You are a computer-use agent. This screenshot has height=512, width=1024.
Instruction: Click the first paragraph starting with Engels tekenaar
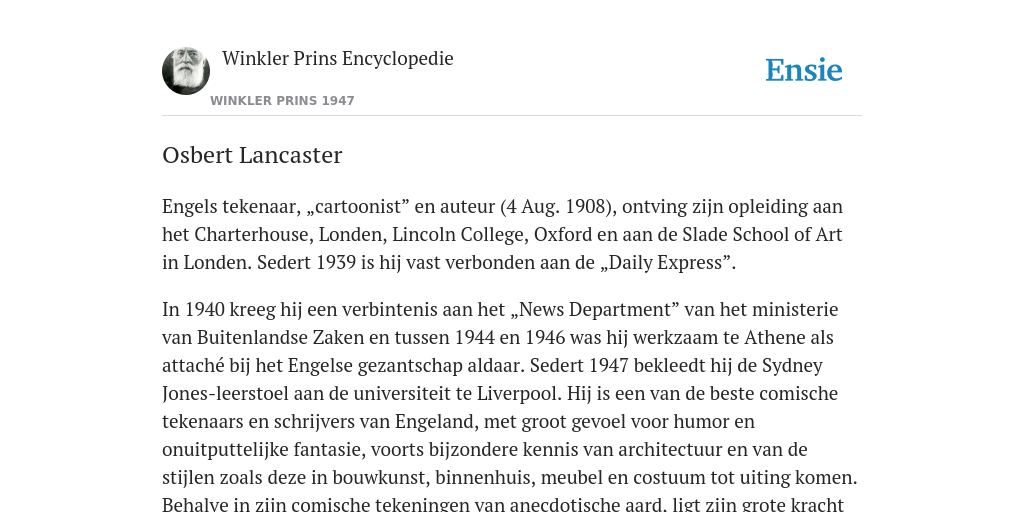503,234
